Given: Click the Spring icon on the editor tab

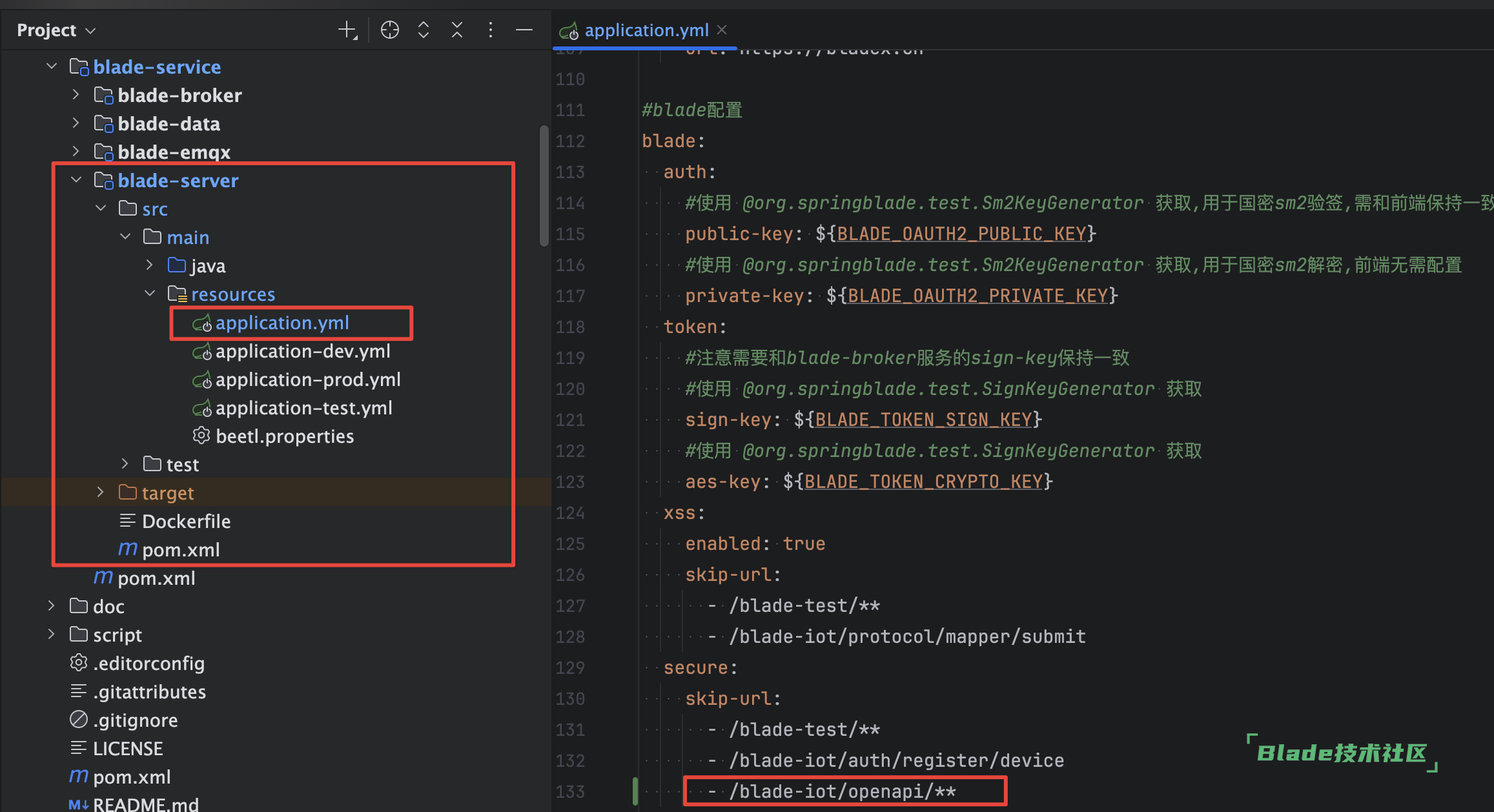Looking at the screenshot, I should 569,30.
